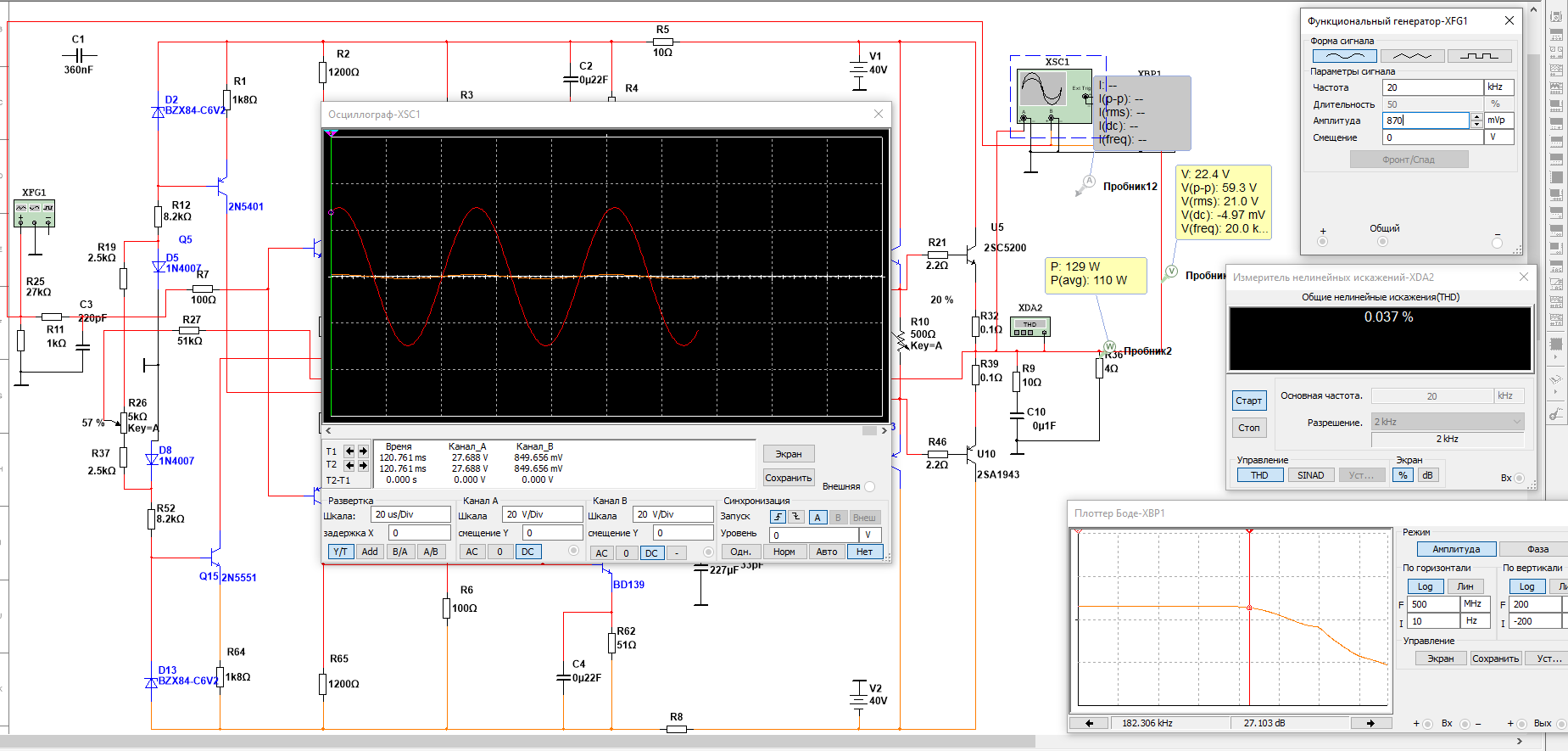This screenshot has width=1568, height=751.
Task: Select sine waveform in function generator
Action: pos(1344,56)
